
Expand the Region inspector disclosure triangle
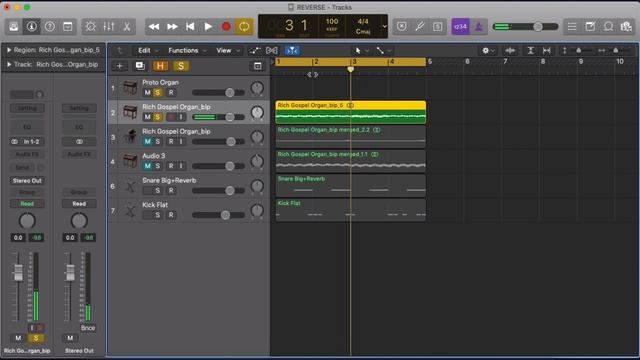(x=9, y=50)
